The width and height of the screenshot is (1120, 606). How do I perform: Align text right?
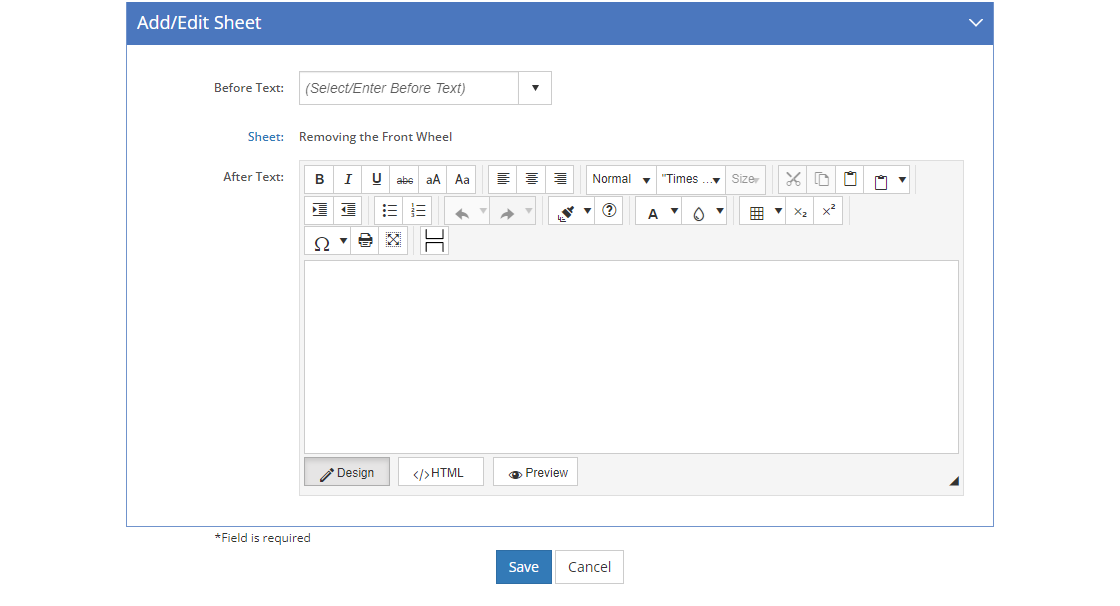coord(560,179)
